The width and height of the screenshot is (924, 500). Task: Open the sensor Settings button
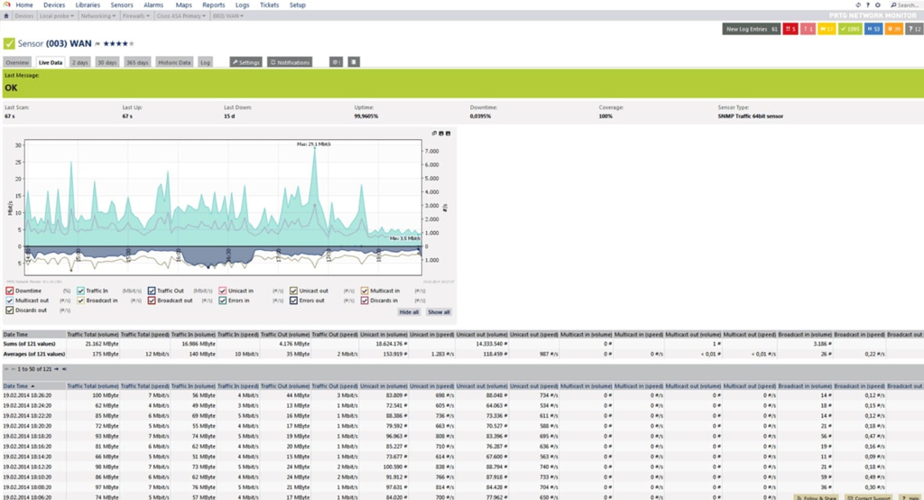point(245,62)
